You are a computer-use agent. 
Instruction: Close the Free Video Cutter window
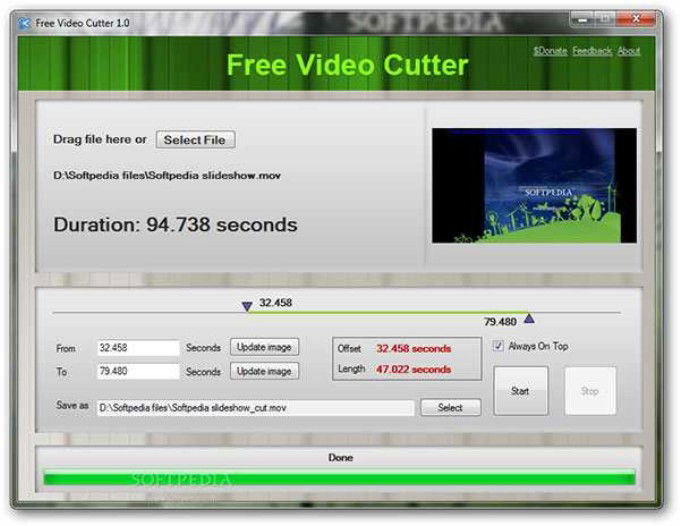click(x=636, y=19)
